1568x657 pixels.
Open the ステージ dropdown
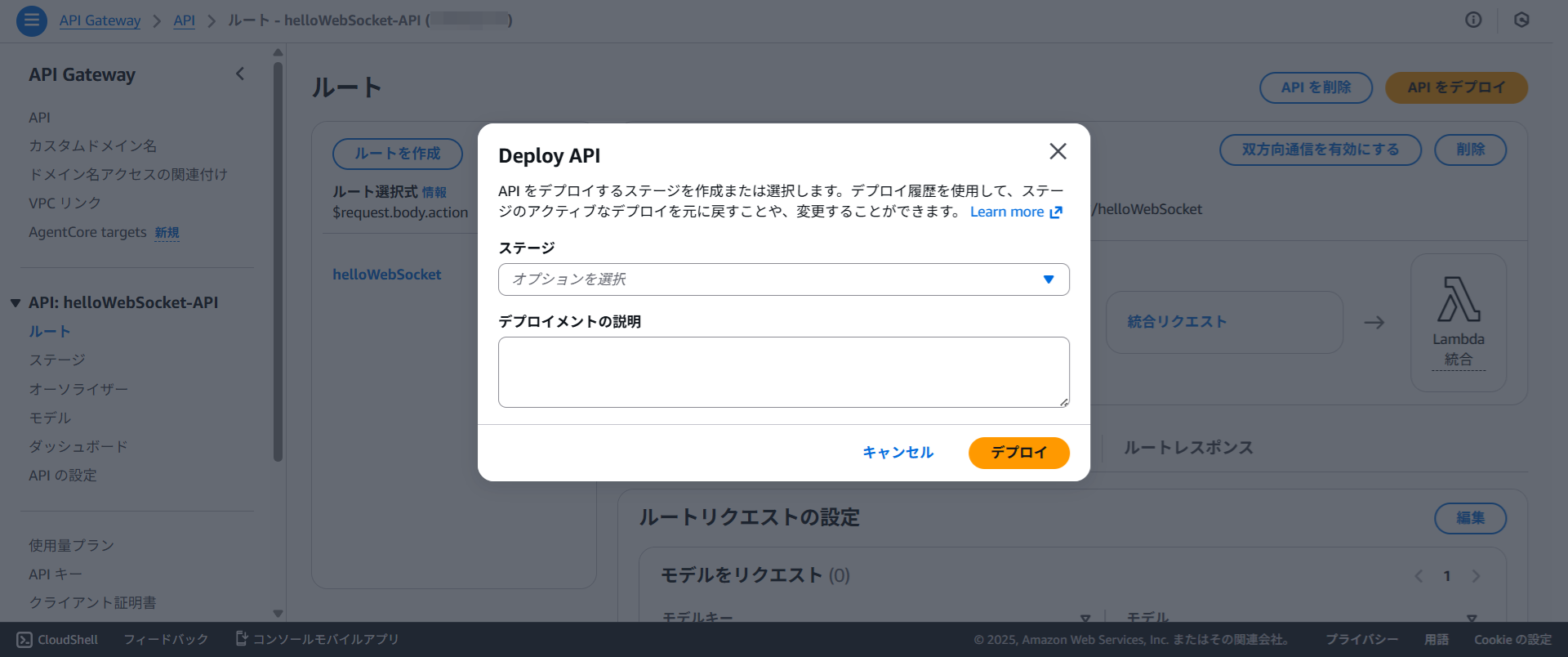tap(783, 279)
